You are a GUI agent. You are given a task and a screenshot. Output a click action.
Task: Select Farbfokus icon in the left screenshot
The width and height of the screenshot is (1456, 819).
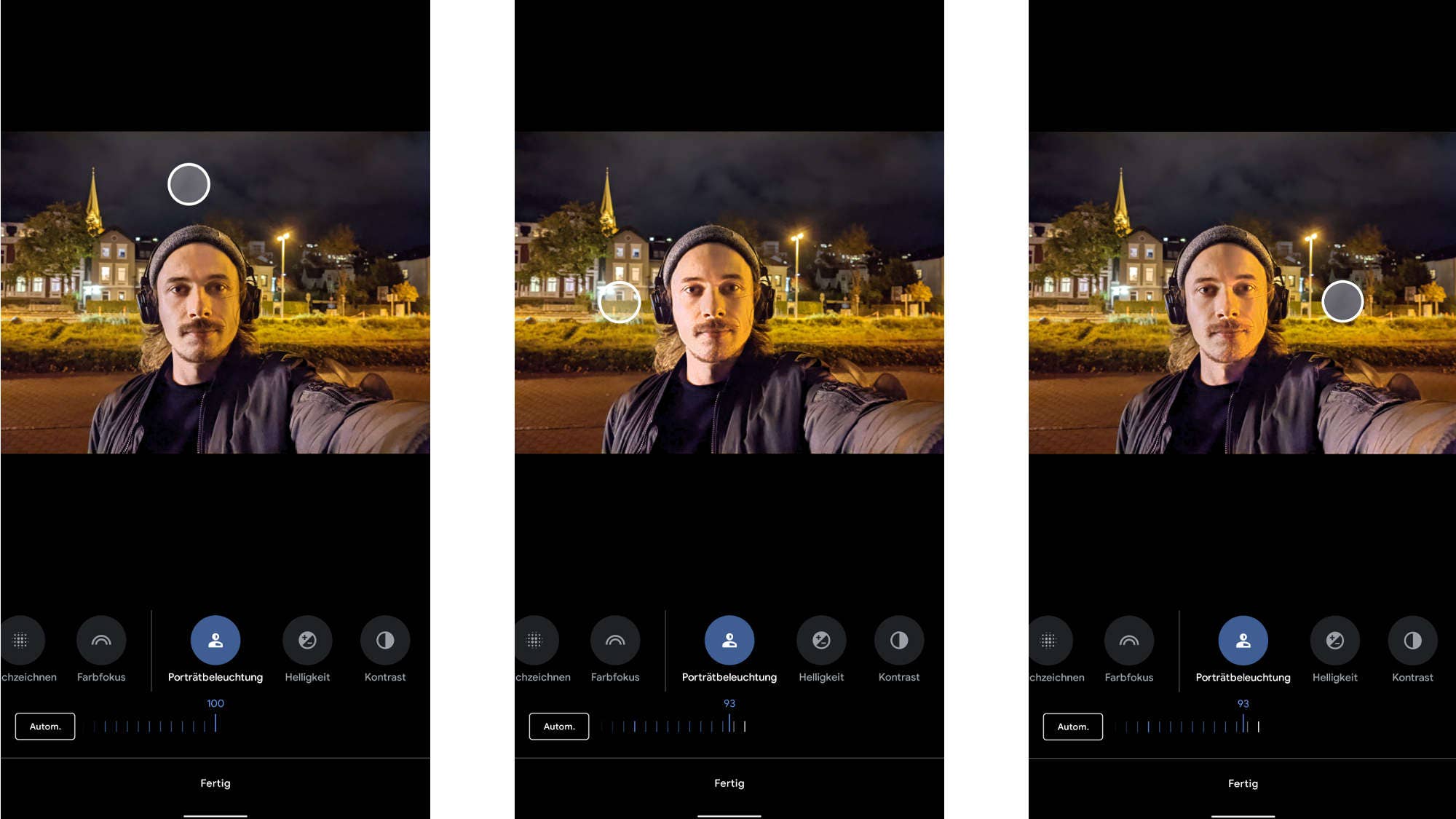101,640
